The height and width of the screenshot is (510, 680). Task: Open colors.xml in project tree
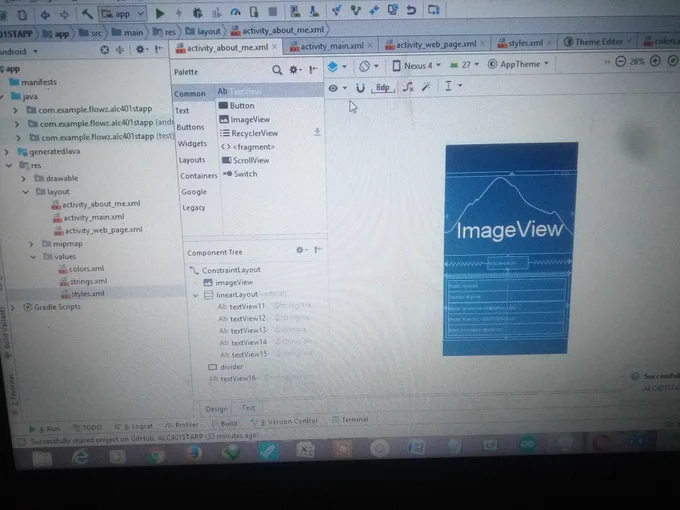pos(82,269)
